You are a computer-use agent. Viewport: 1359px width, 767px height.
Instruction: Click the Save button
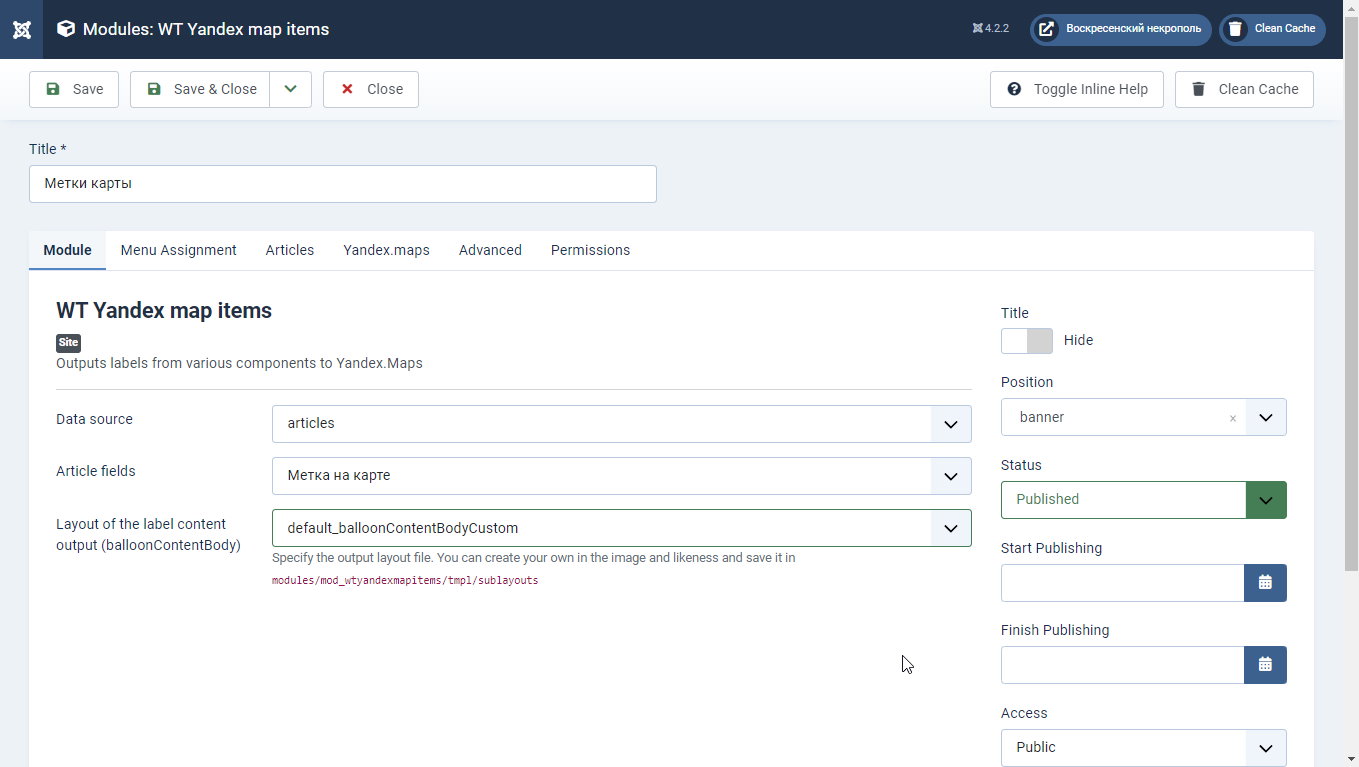click(x=74, y=89)
